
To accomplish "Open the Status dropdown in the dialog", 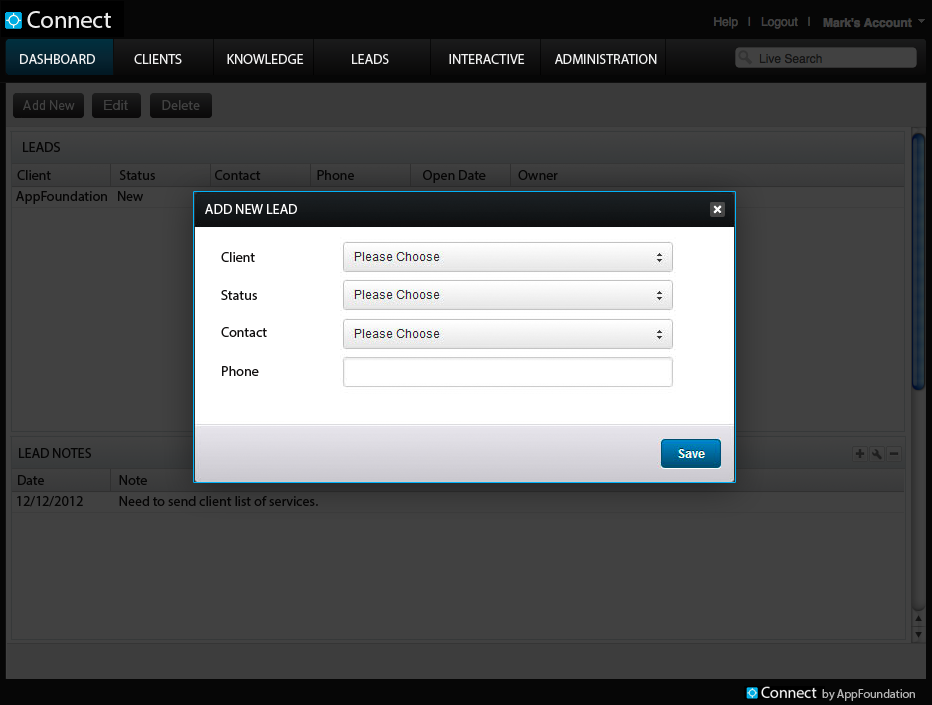I will [508, 295].
